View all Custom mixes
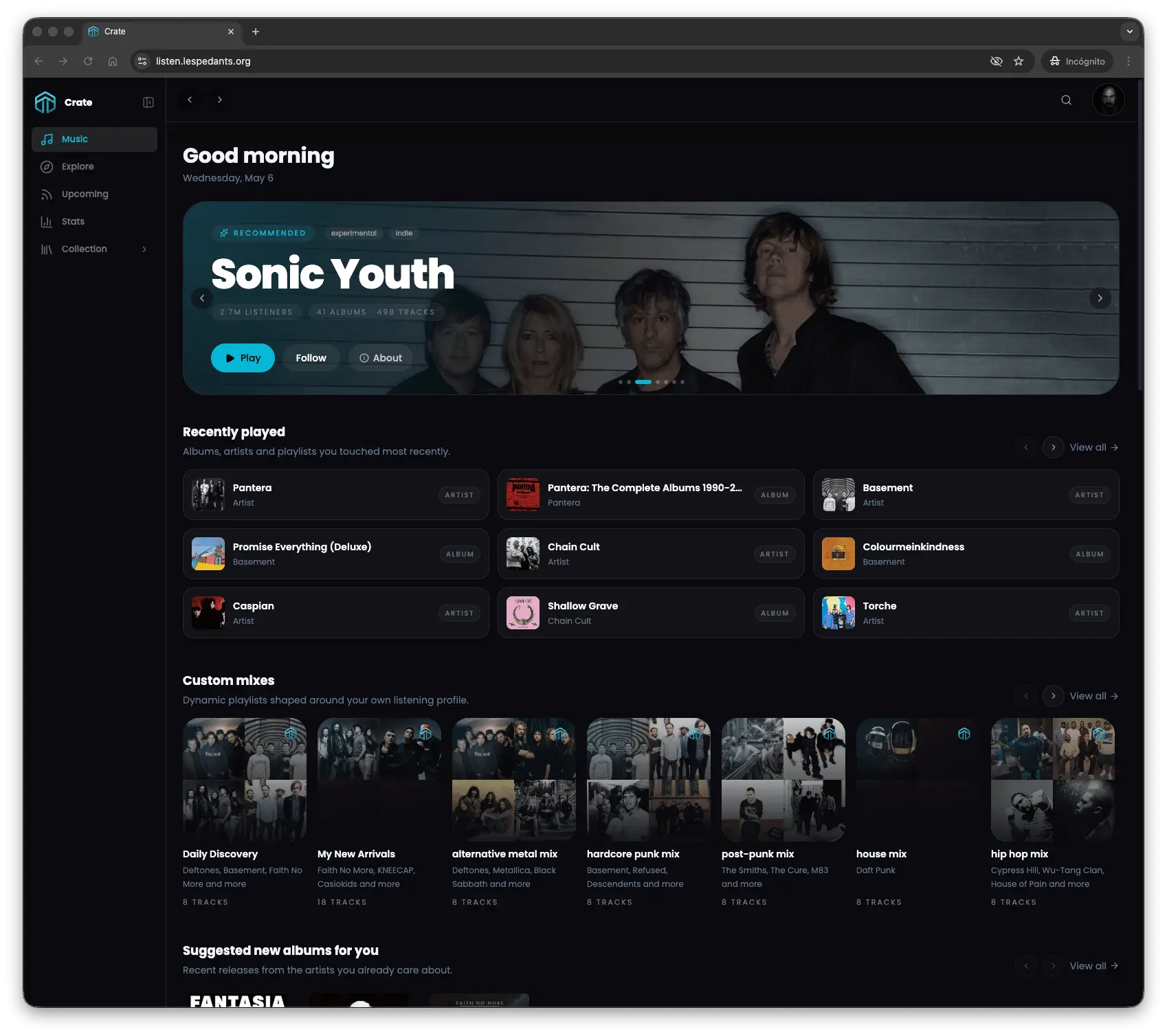The height and width of the screenshot is (1036, 1167). pos(1093,696)
